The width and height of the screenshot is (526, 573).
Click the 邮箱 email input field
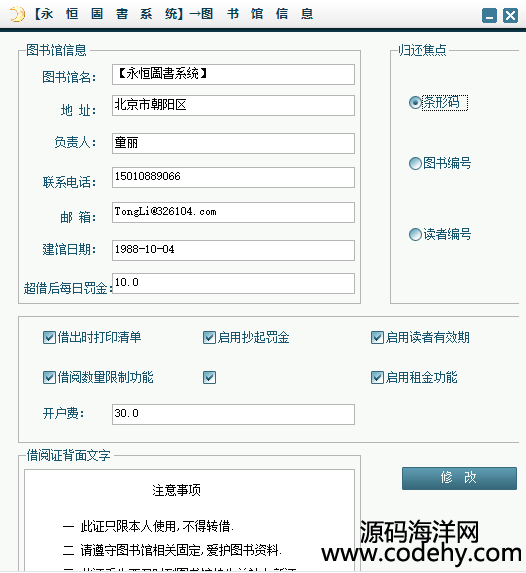233,212
